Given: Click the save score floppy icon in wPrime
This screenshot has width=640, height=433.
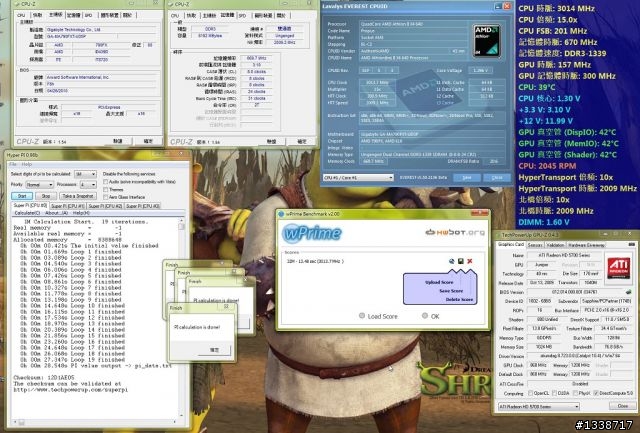Looking at the screenshot, I should pos(460,261).
